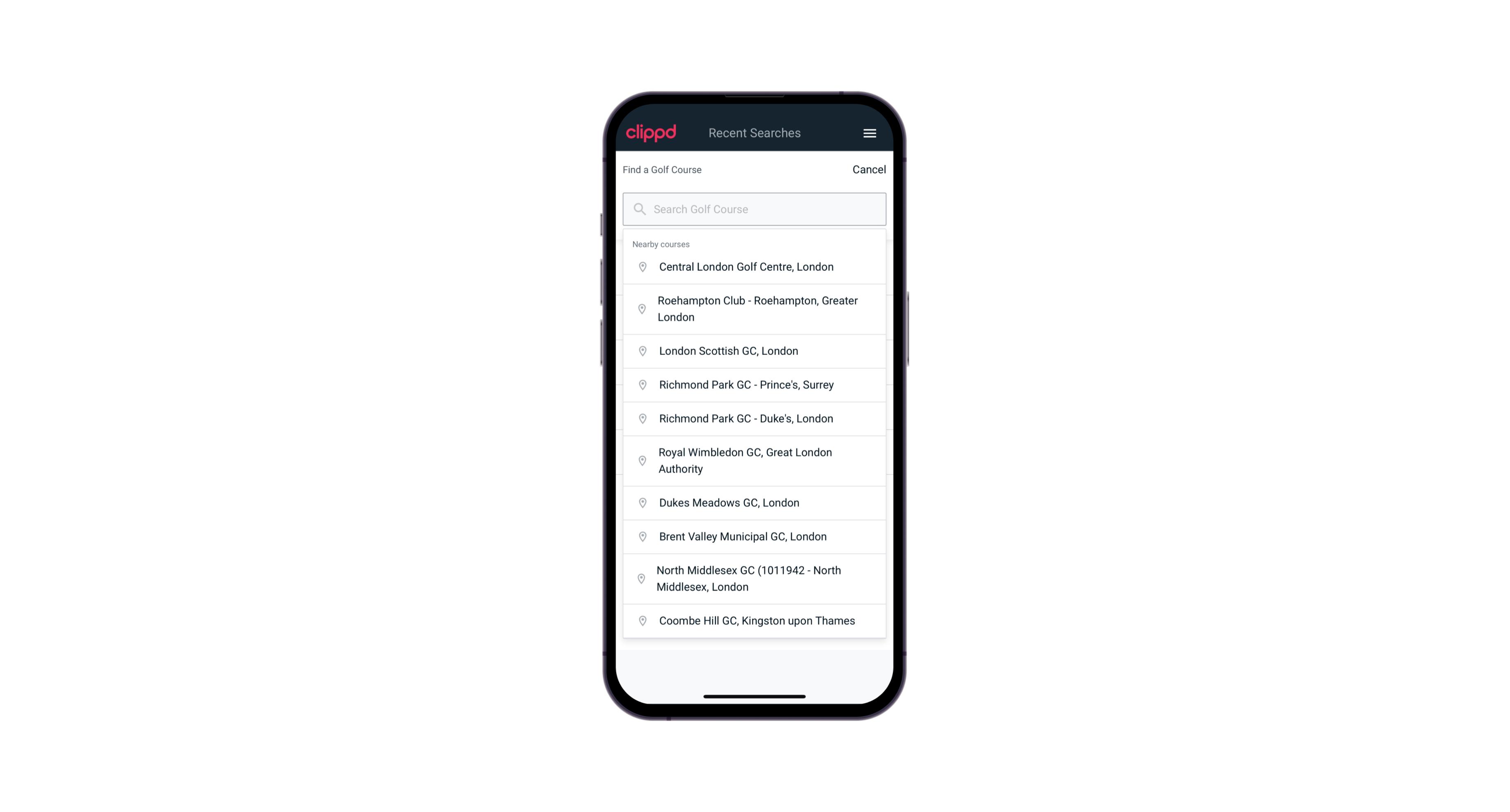
Task: Tap Search Golf Course input field
Action: pos(754,209)
